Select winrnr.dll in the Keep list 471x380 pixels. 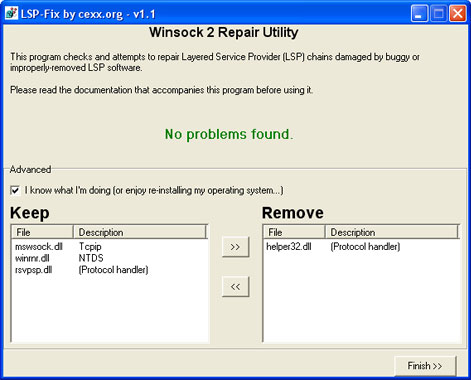(32, 258)
